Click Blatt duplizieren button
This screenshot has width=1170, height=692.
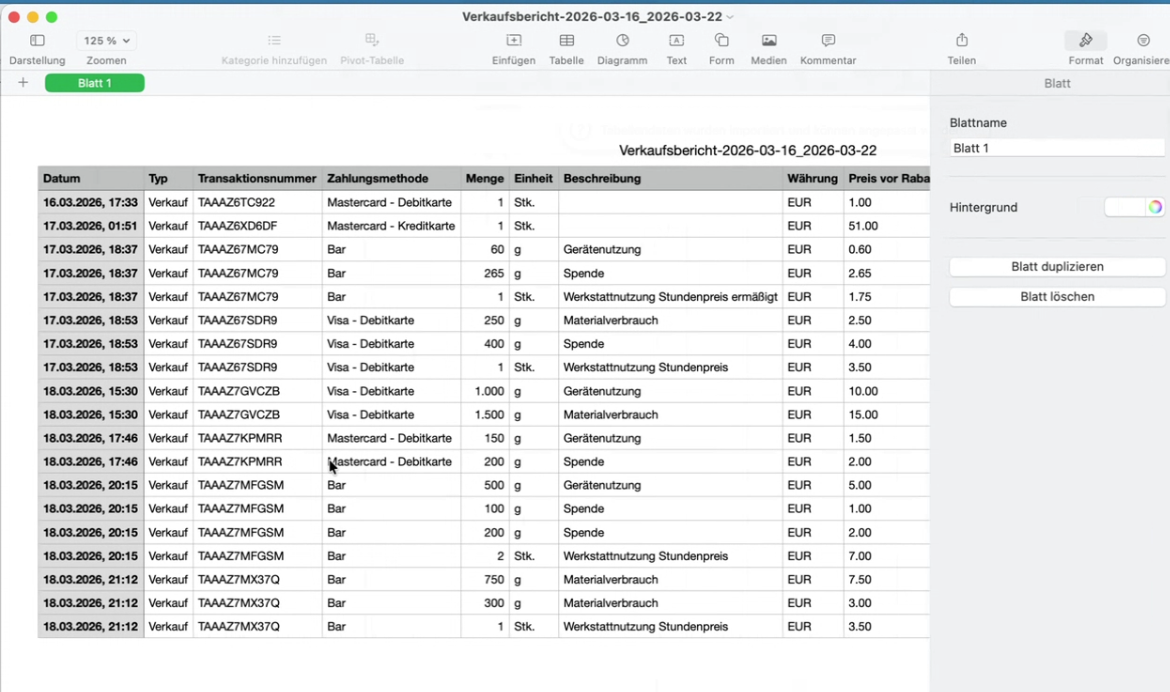[1057, 266]
